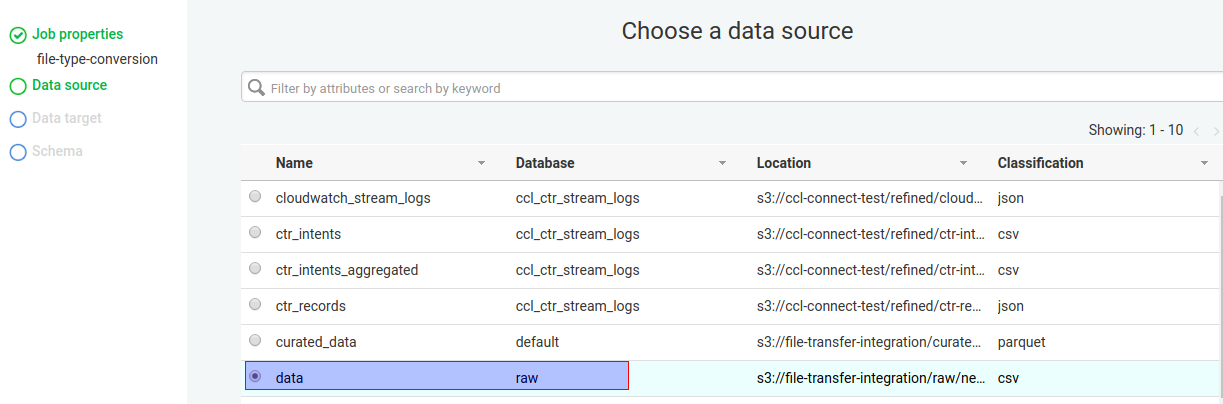Viewport: 1223px width, 404px height.
Task: Go to next page arrow
Action: (x=1216, y=131)
